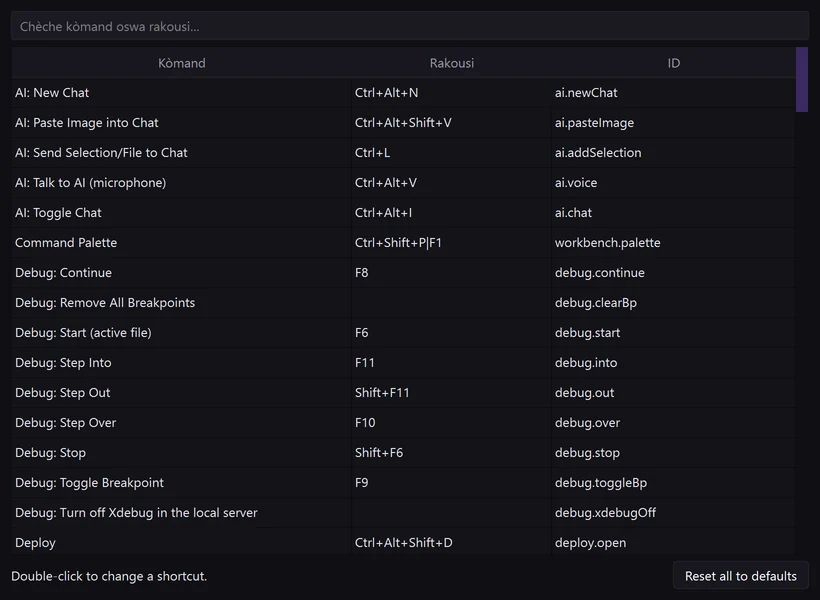Click the Ctrl+Shift+P|F1 shortcut cell
Image resolution: width=820 pixels, height=600 pixels.
451,243
